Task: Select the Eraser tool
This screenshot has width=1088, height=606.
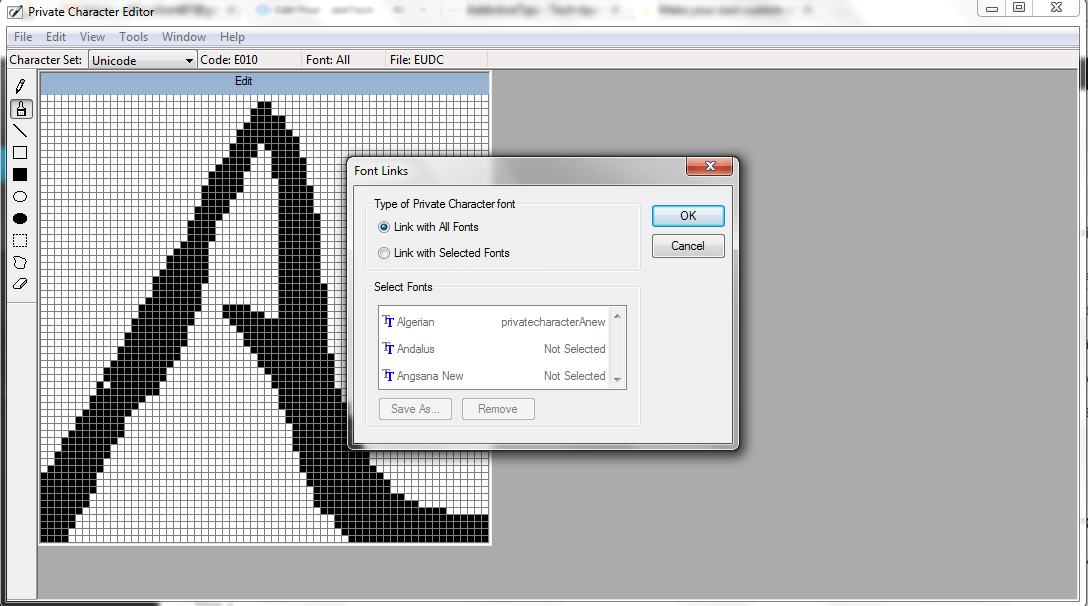Action: tap(20, 284)
